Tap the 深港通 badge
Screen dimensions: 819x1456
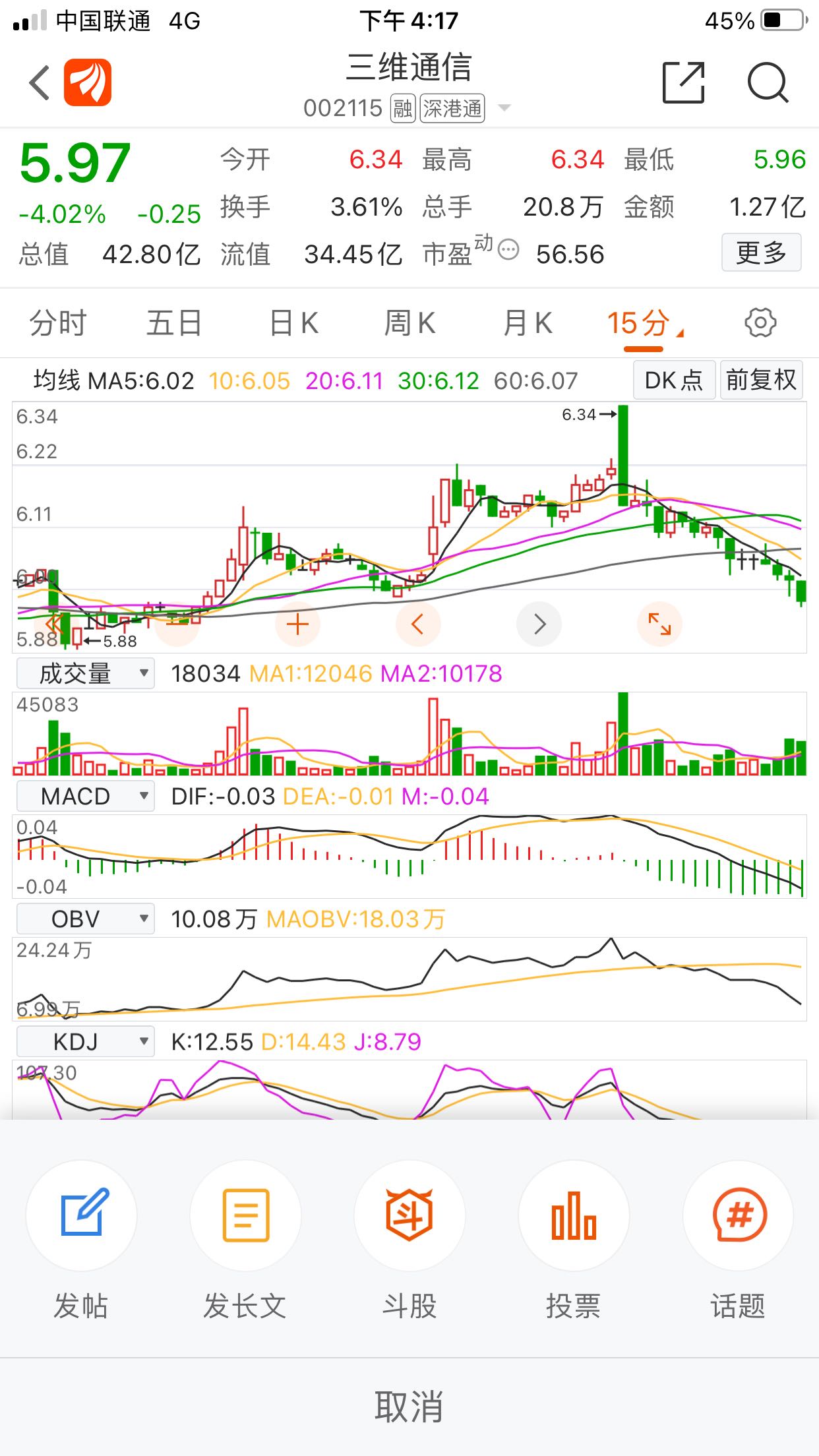[x=452, y=108]
